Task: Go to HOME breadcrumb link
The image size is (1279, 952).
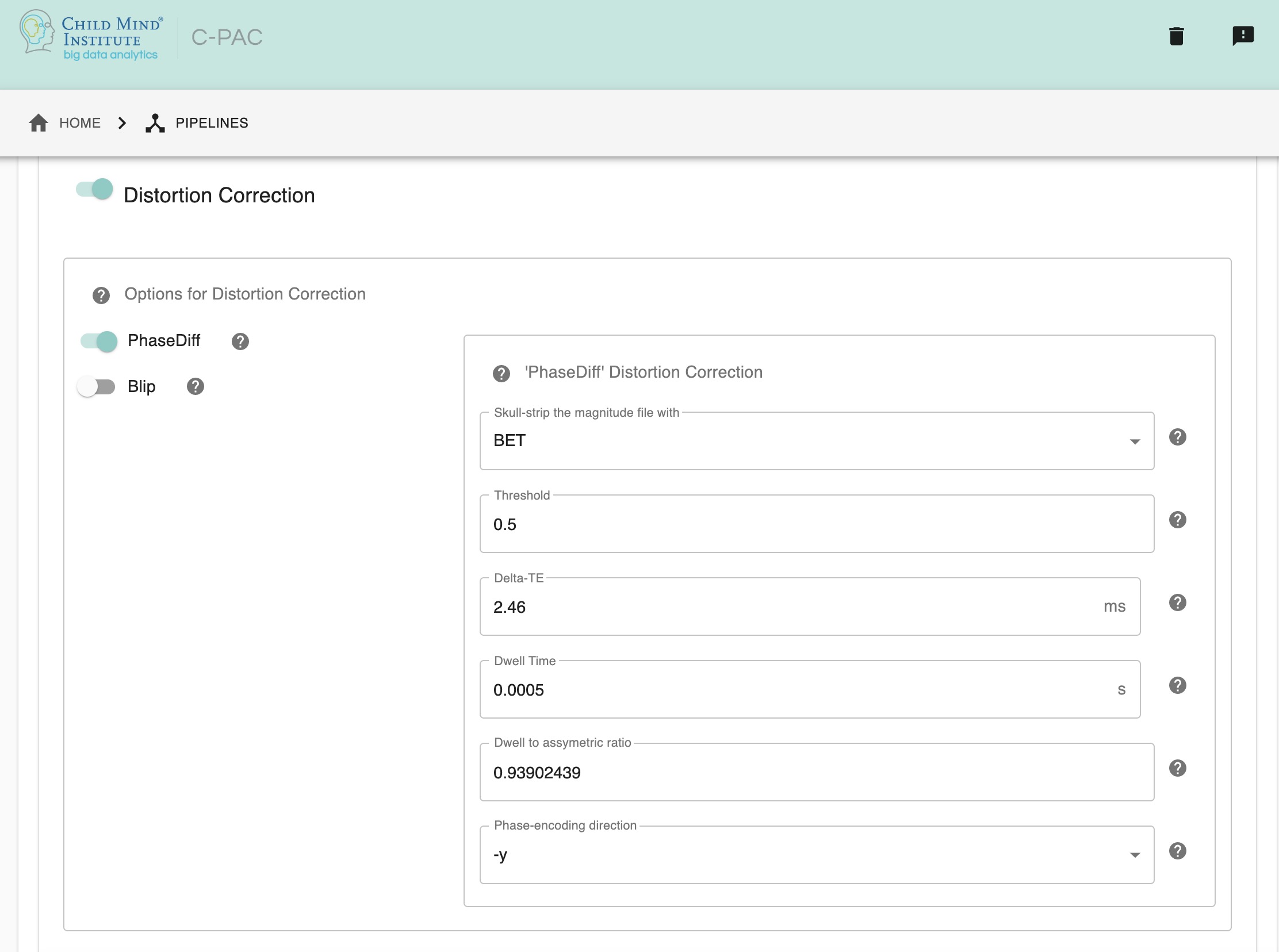Action: tap(79, 123)
